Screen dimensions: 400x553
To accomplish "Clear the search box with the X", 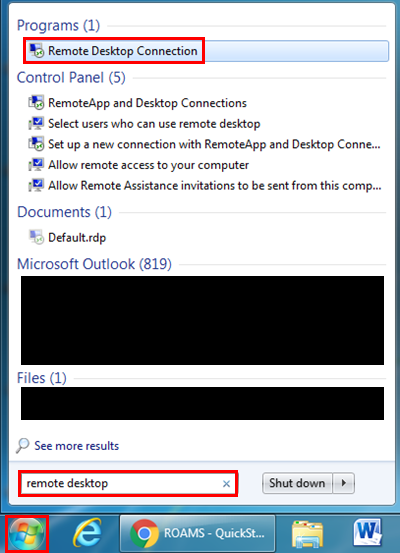I will point(226,484).
